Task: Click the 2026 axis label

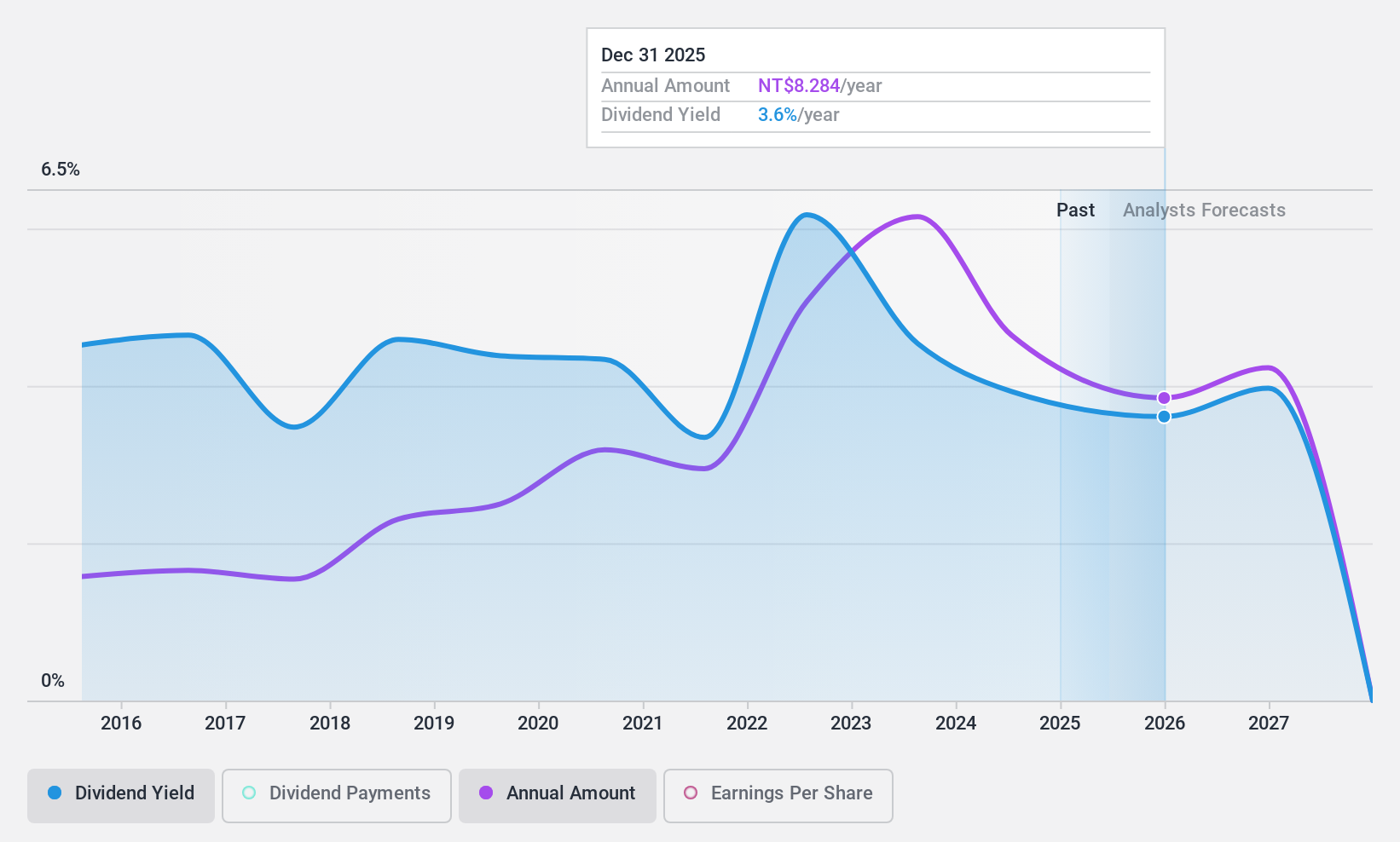Action: 1165,724
